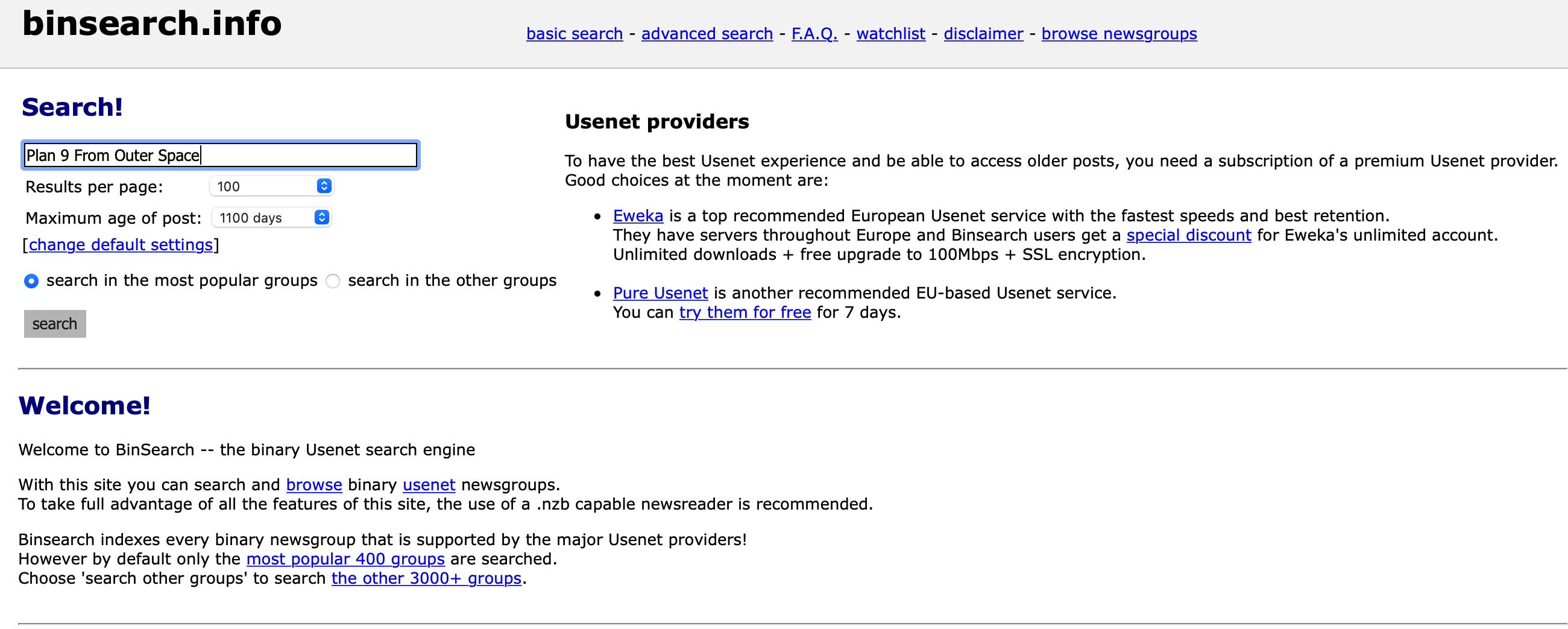Follow 'the other 3000+ groups' link
The height and width of the screenshot is (629, 1568).
point(426,579)
